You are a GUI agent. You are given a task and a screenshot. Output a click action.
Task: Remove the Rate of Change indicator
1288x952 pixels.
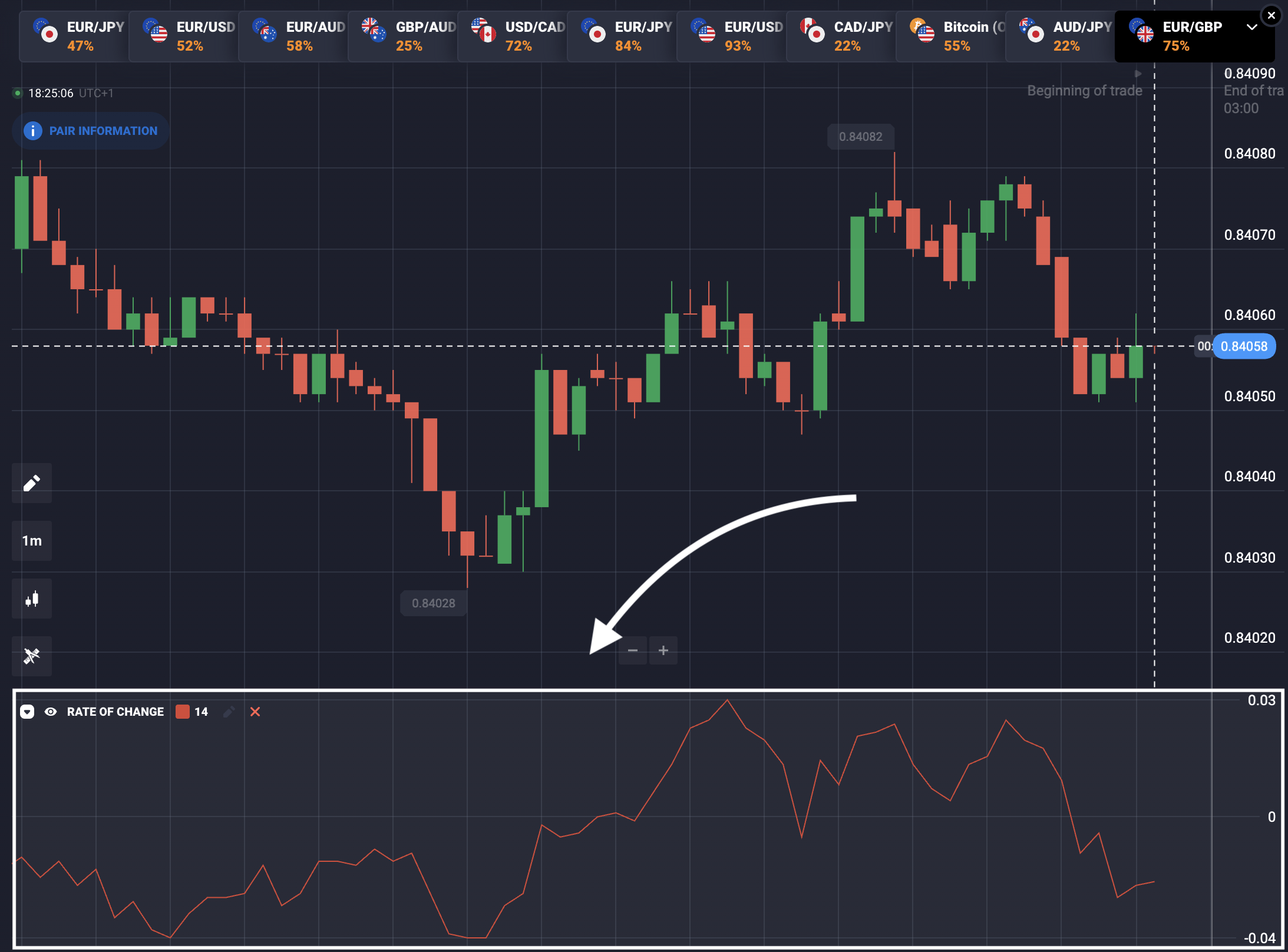255,712
